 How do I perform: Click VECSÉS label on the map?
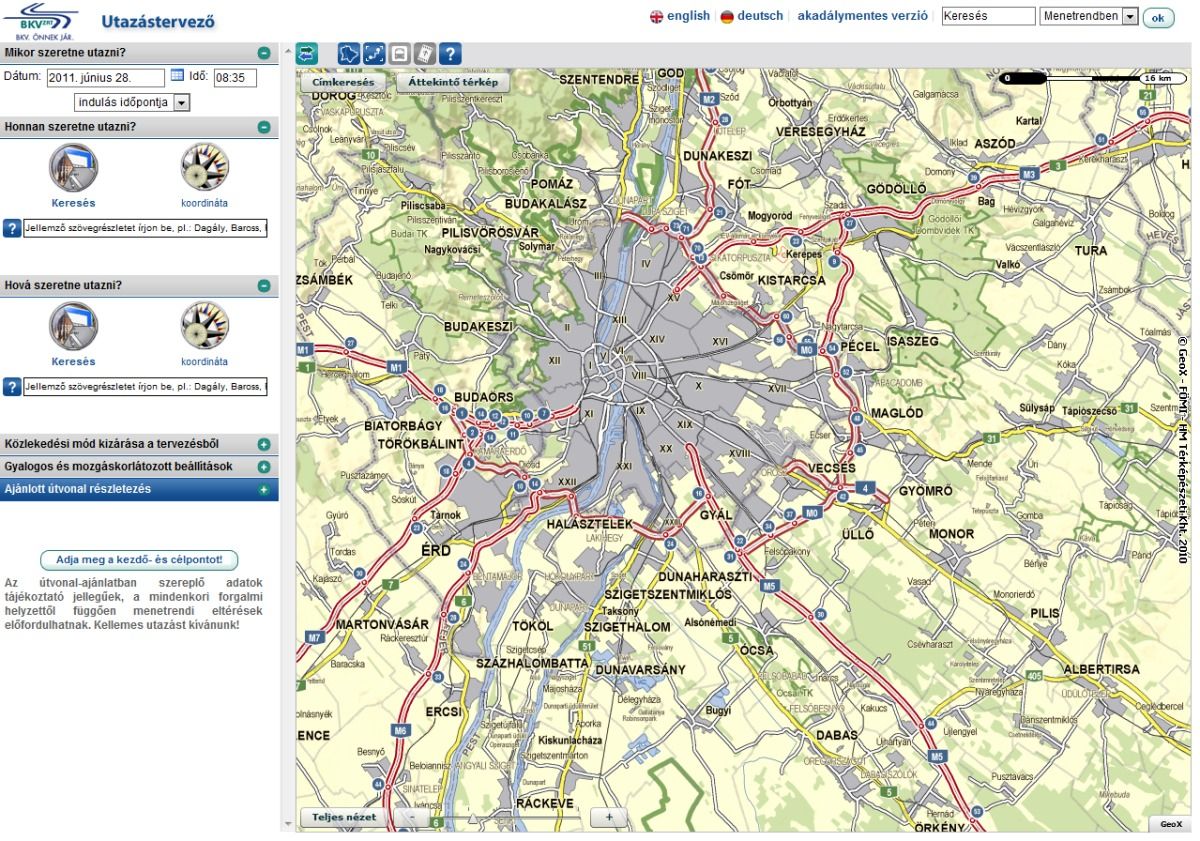pos(832,468)
